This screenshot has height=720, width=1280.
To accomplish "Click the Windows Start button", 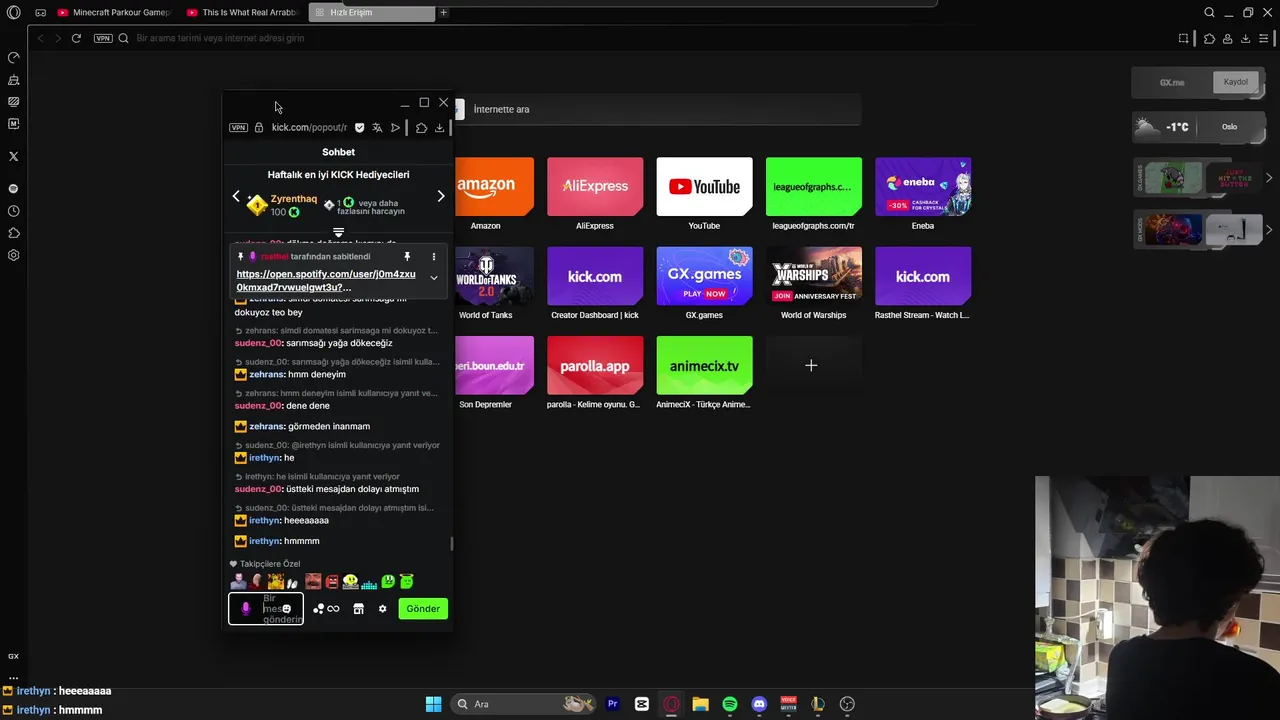I will [433, 704].
